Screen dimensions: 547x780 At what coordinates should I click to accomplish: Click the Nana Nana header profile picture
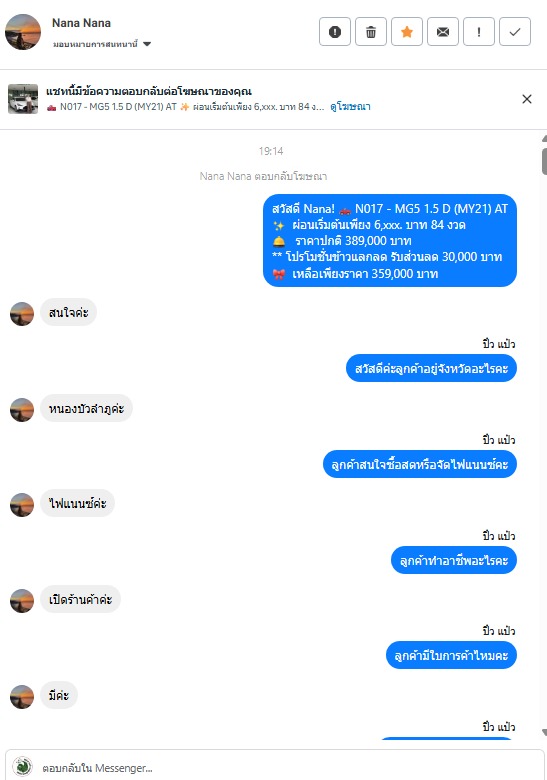tap(23, 32)
